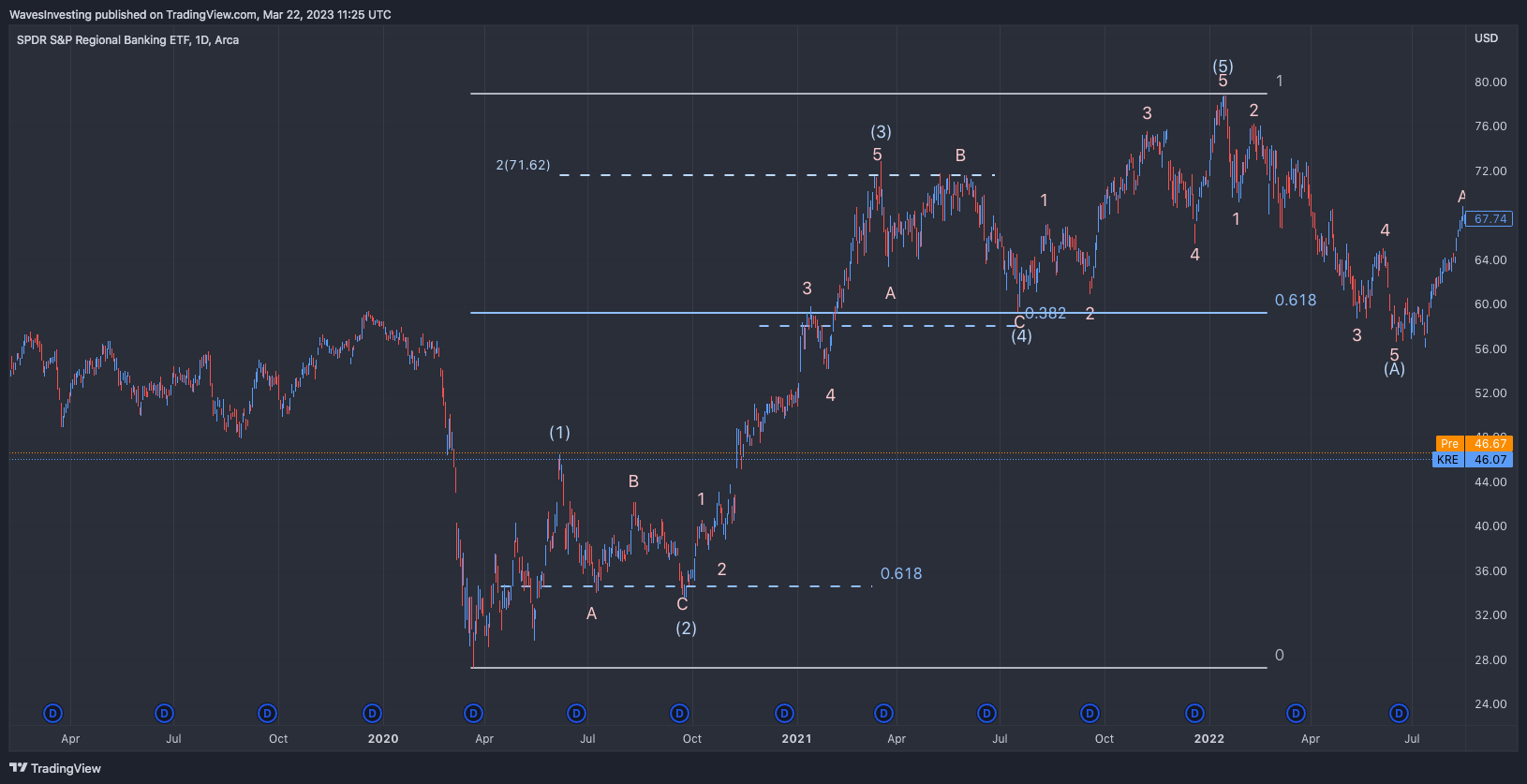Image resolution: width=1527 pixels, height=784 pixels.
Task: Click the dividend marker next to the 2021 label
Action: (785, 714)
